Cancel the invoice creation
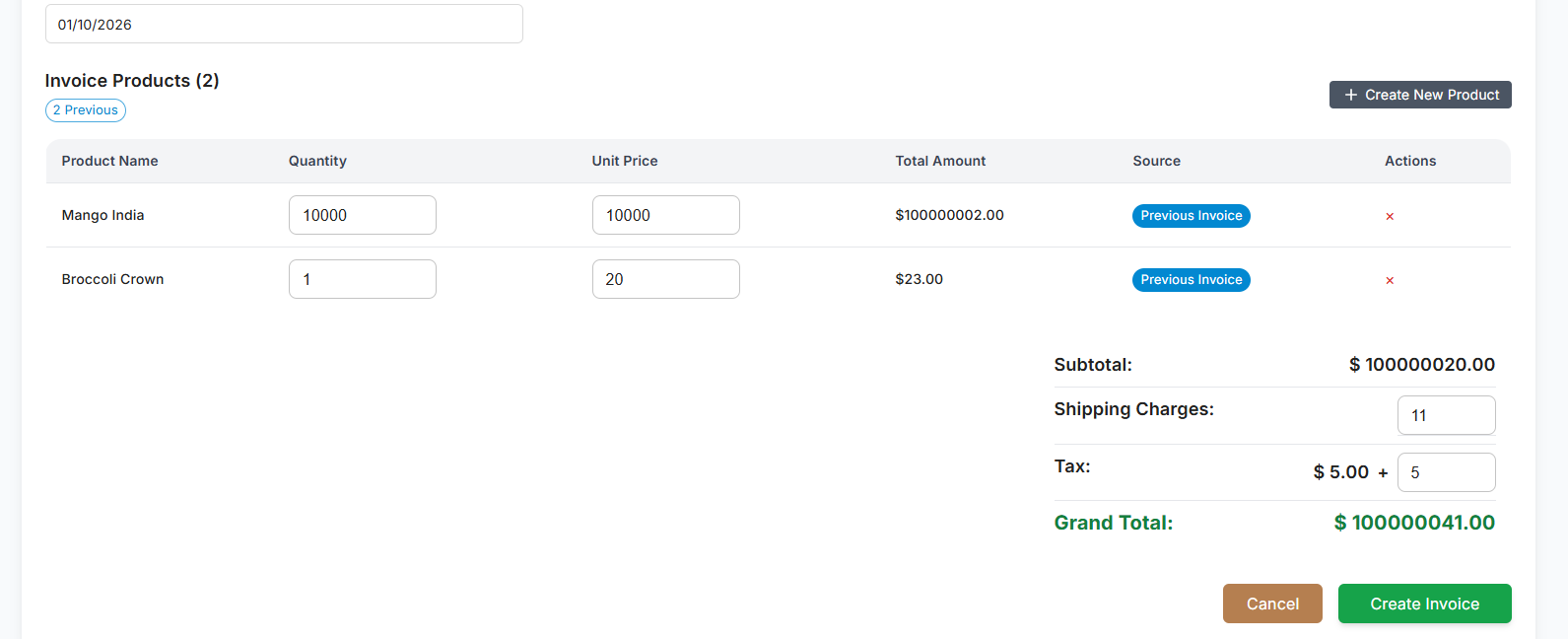This screenshot has width=1568, height=639. click(x=1272, y=603)
